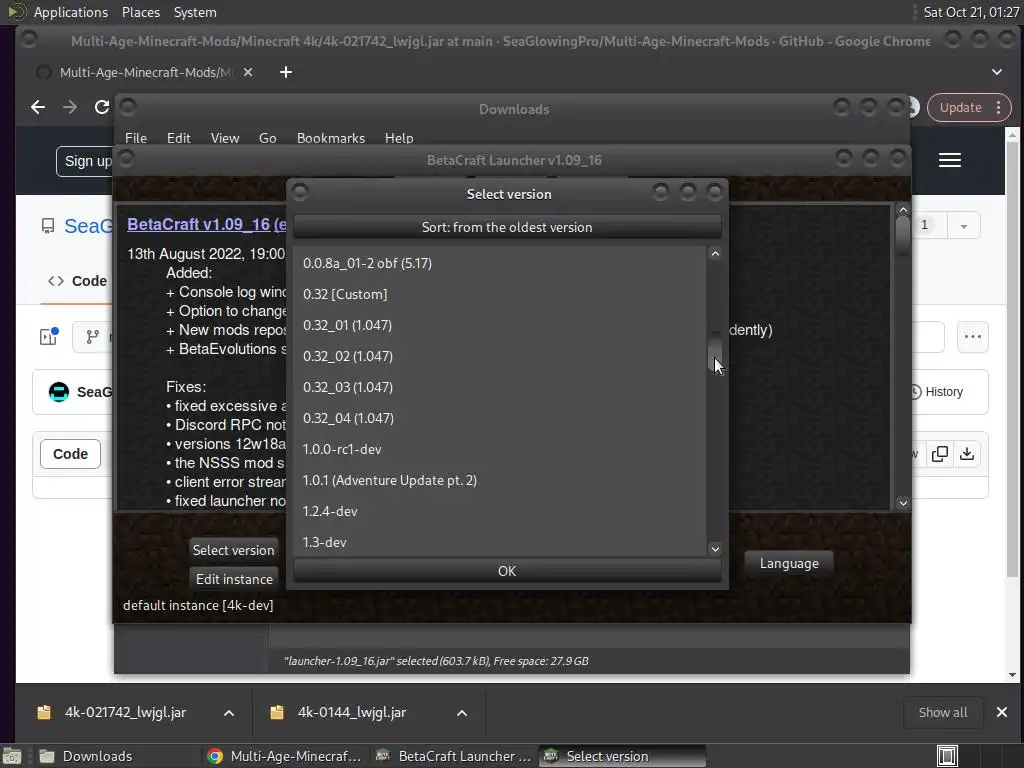1024x768 pixels.
Task: Expand the 4k-021742_lwjgl.jar download options
Action: tap(229, 712)
